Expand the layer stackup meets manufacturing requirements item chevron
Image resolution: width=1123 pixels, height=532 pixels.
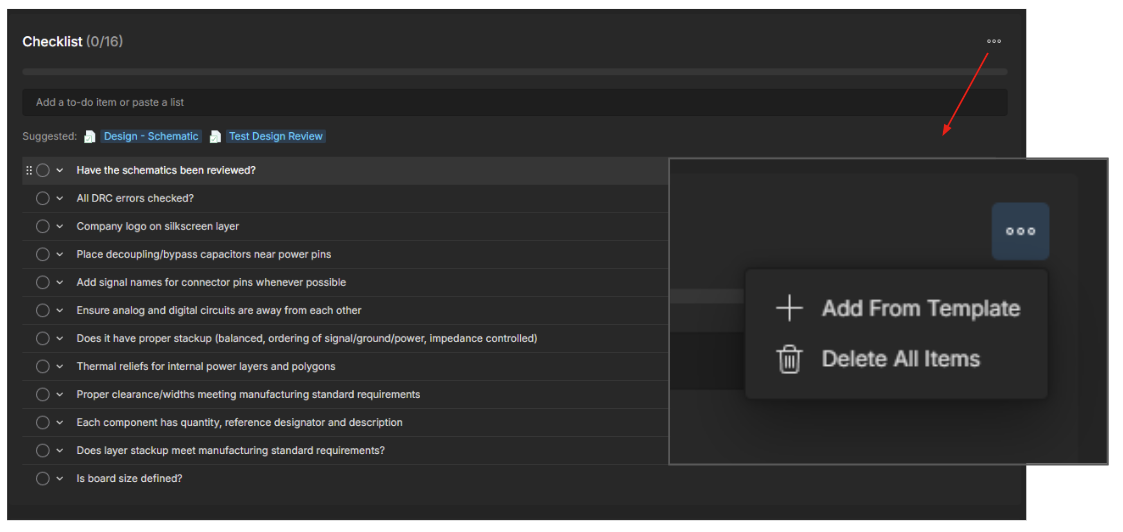coord(60,450)
